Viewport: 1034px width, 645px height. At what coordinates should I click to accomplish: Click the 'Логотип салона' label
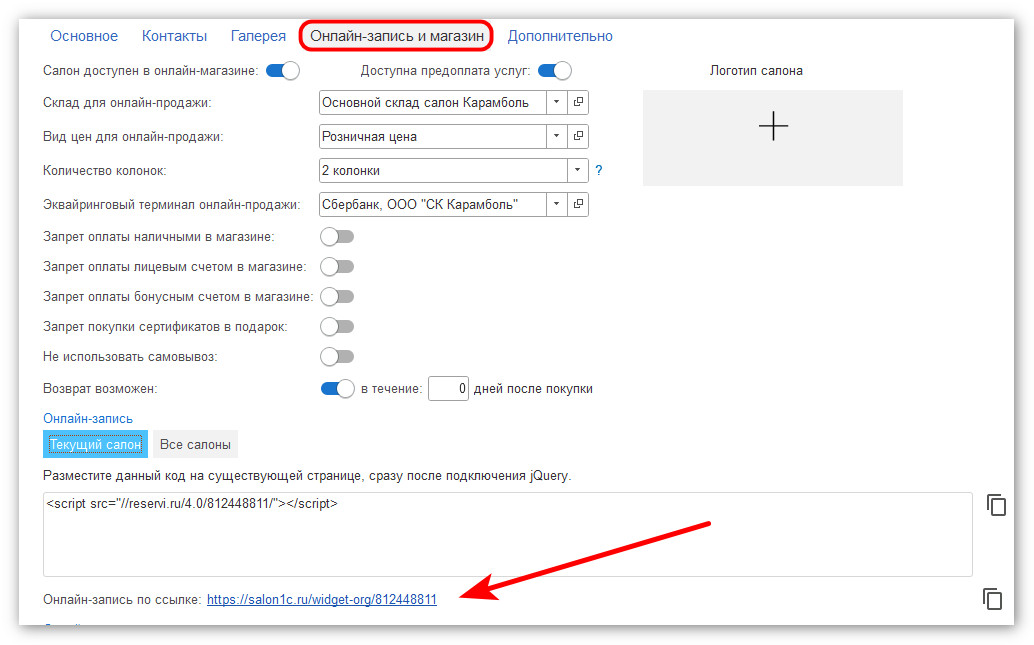(756, 70)
